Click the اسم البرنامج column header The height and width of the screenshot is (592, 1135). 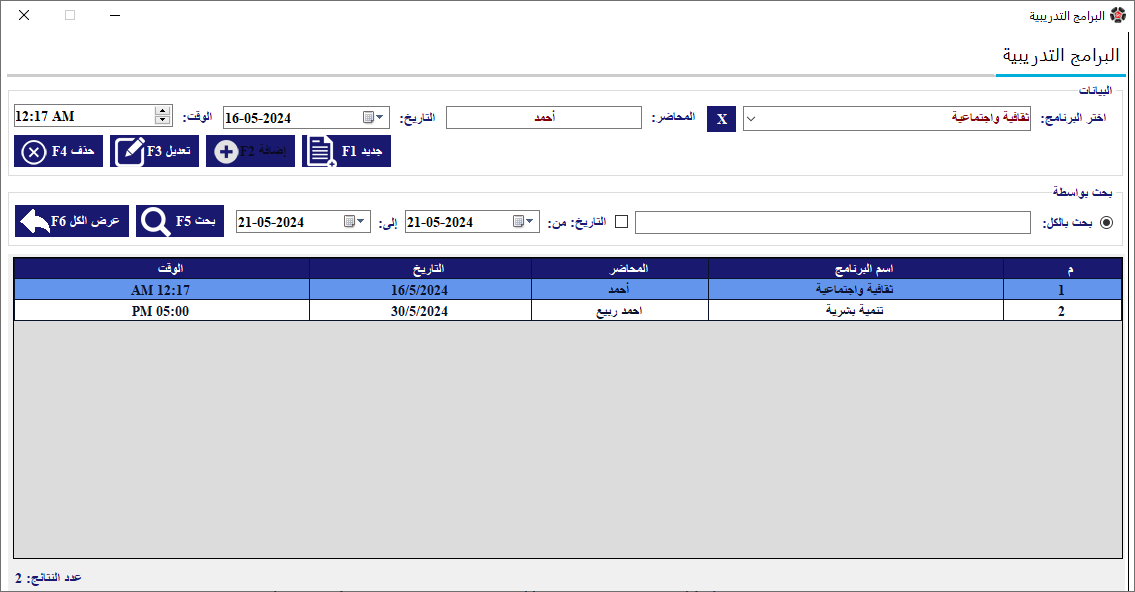coord(855,268)
